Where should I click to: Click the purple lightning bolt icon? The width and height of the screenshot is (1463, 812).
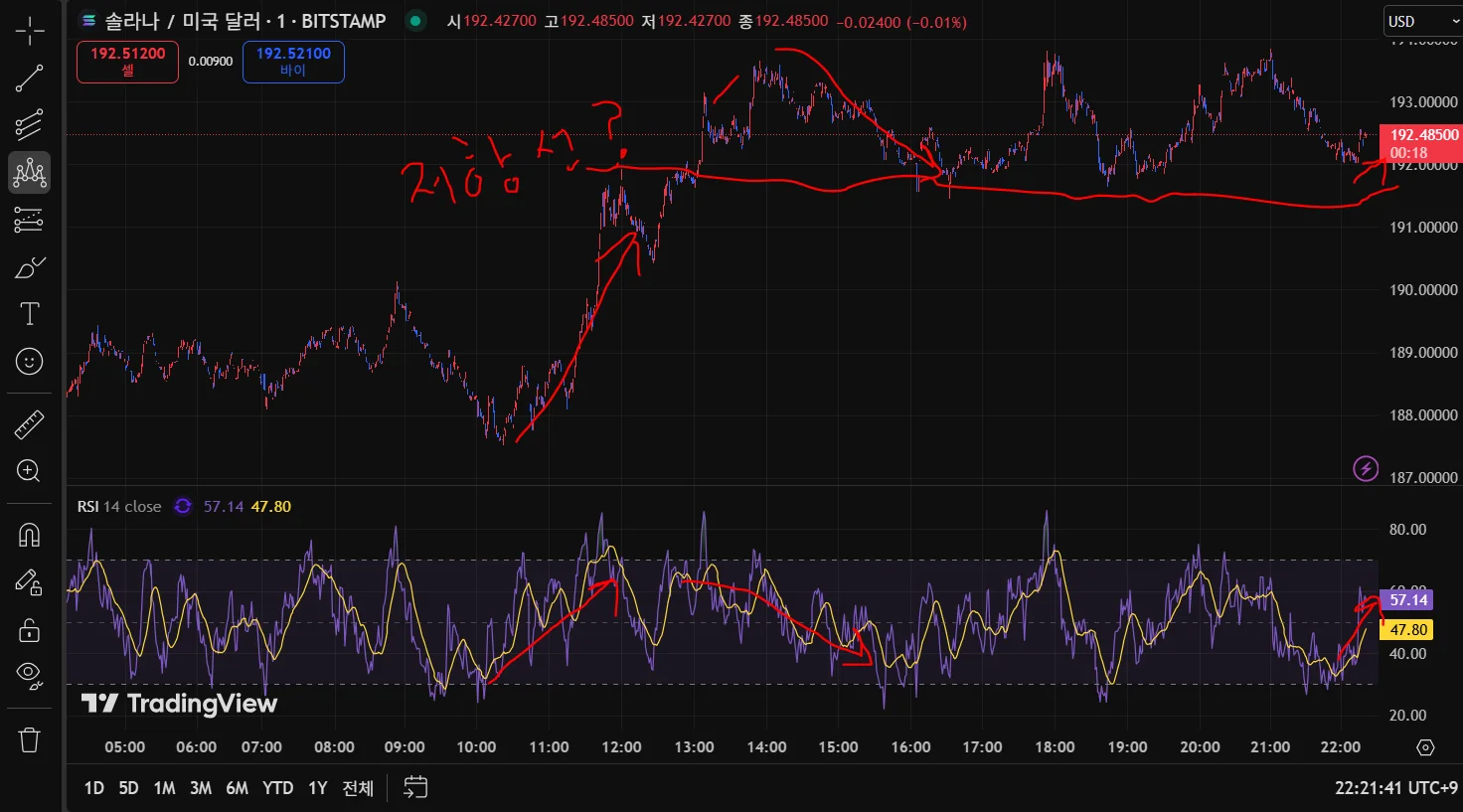(x=1366, y=468)
